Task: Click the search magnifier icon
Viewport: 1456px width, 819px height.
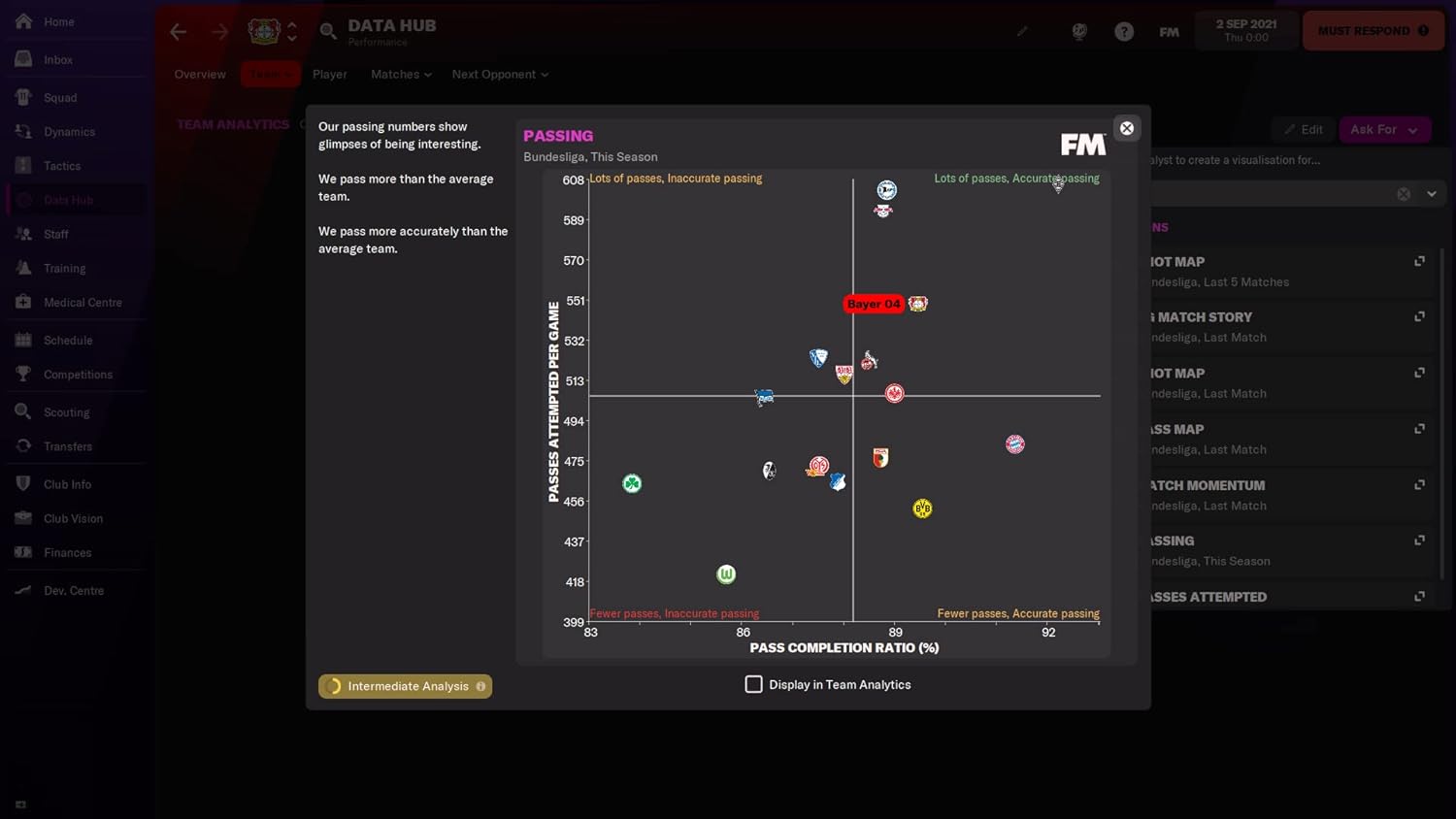Action: tap(328, 32)
